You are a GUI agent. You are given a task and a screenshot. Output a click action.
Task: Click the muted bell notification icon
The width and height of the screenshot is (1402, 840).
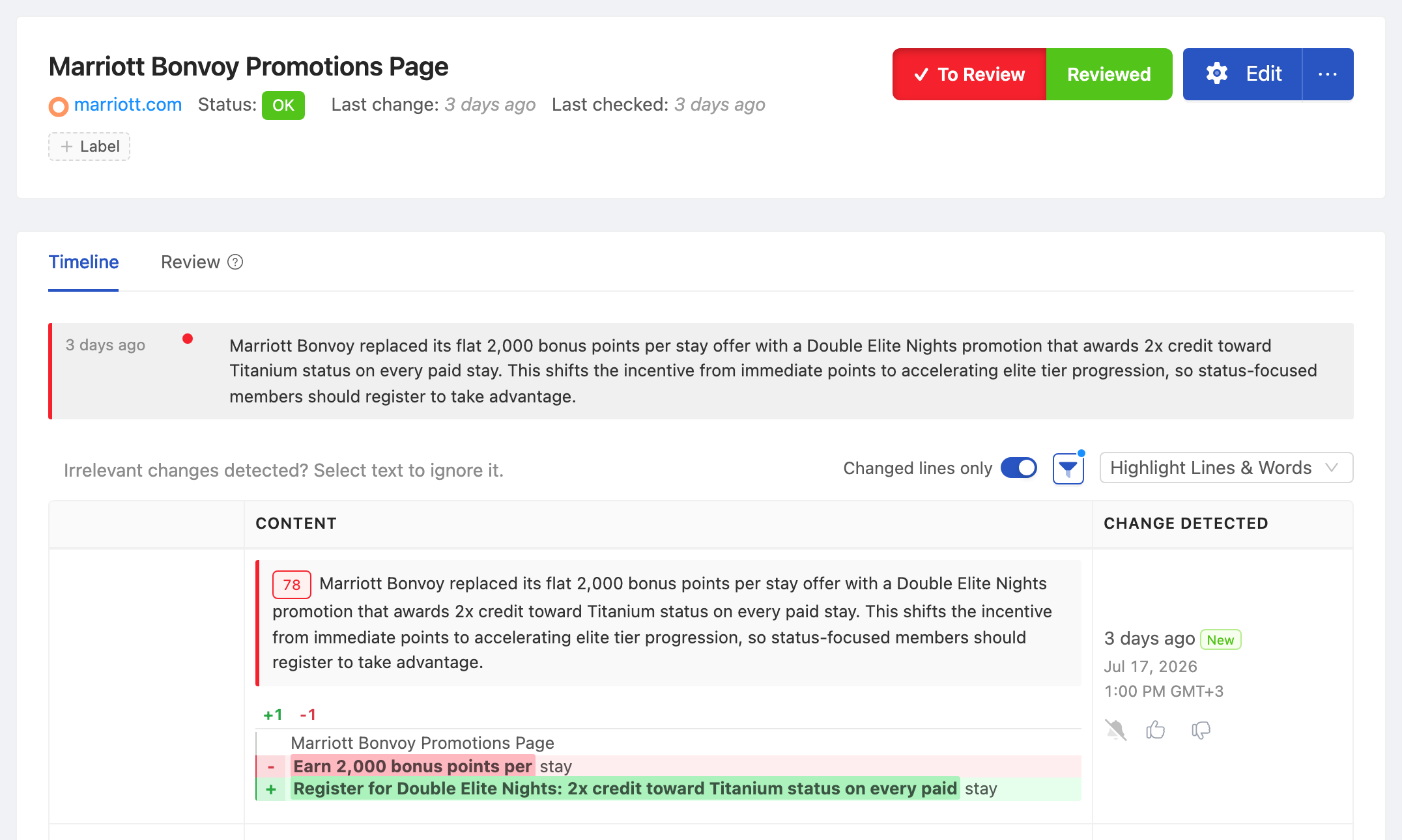tap(1115, 730)
